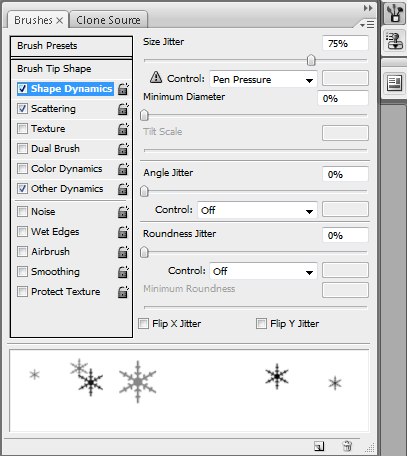Enable the Texture checkbox
Screen dimensions: 407x456
pyautogui.click(x=22, y=129)
